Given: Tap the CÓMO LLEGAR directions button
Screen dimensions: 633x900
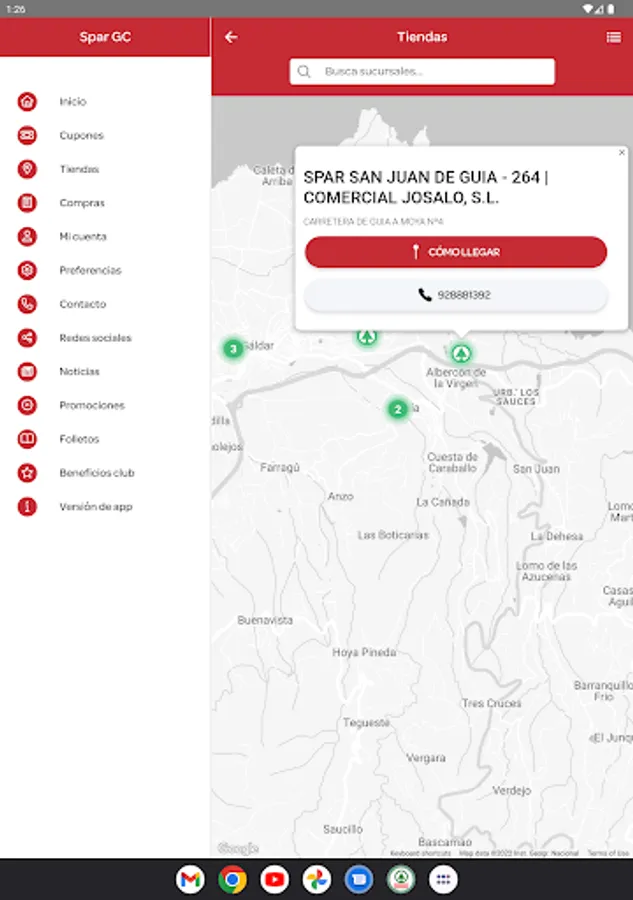Looking at the screenshot, I should pyautogui.click(x=456, y=252).
